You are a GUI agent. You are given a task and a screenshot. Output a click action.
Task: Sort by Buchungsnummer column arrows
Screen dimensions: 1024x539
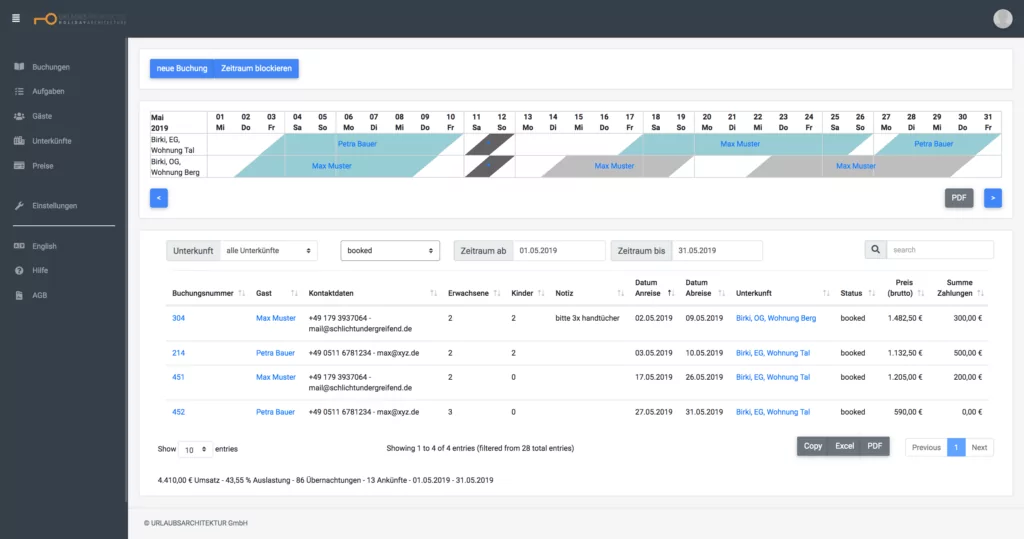(242, 293)
